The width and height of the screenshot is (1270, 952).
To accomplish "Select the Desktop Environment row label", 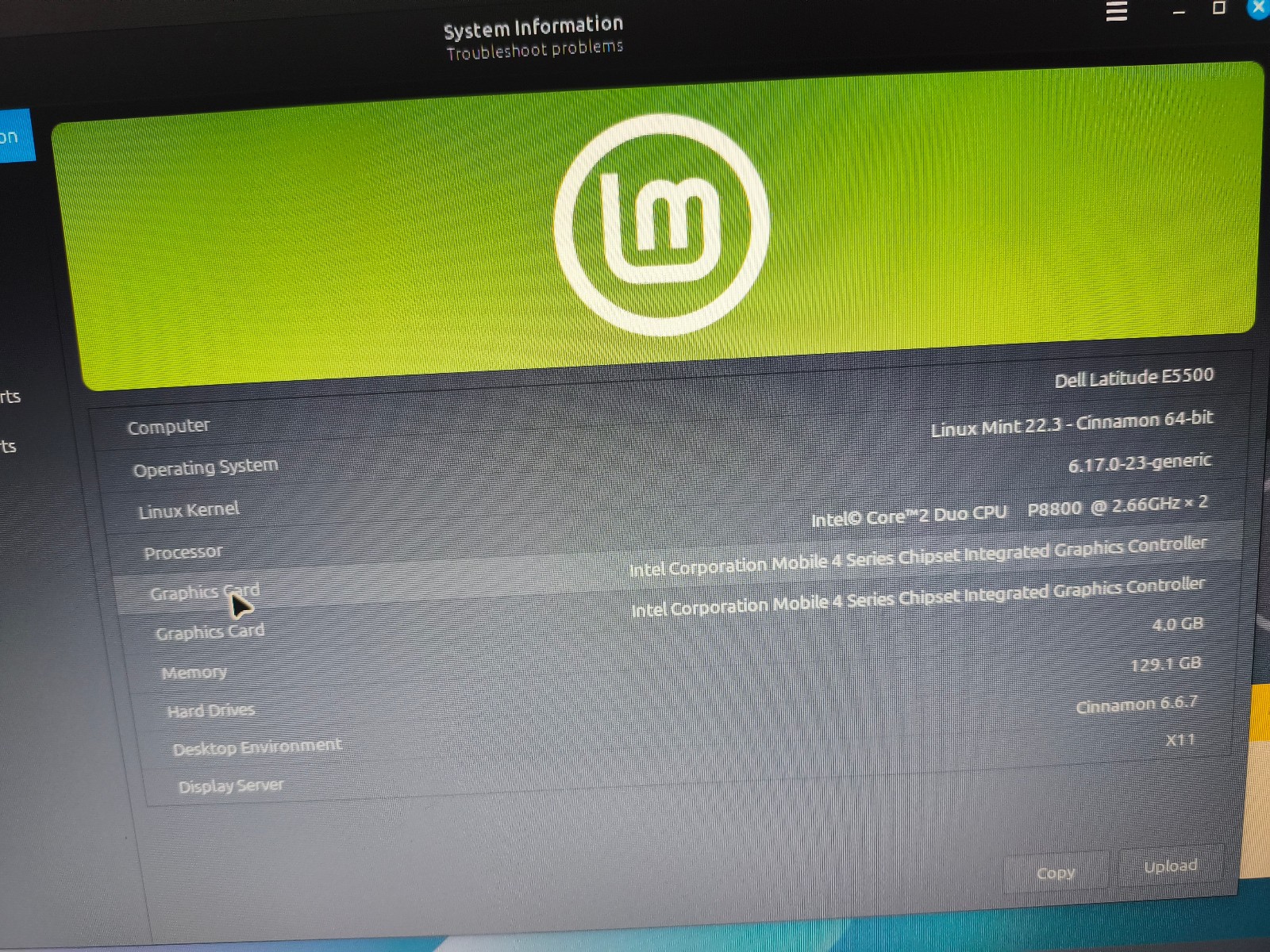I will 257,747.
